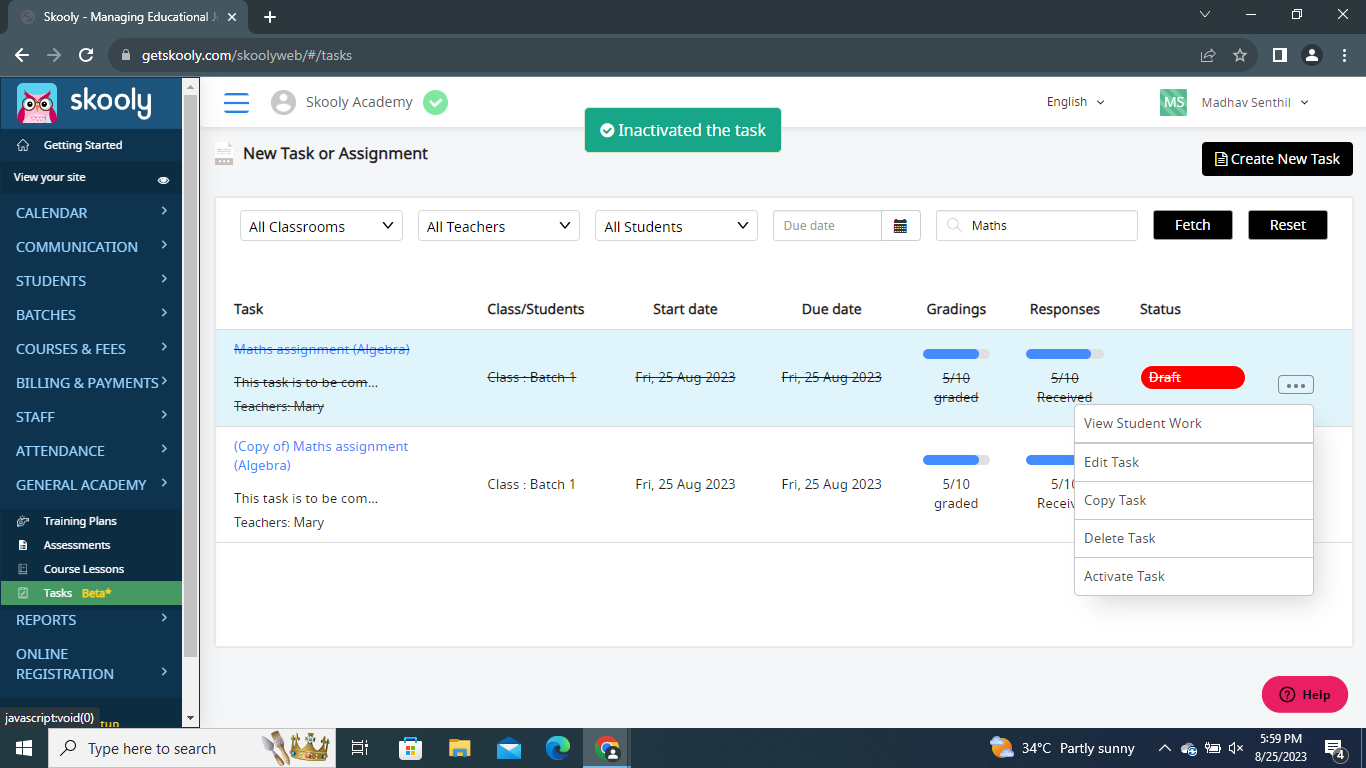Open new browser tab with plus
This screenshot has width=1366, height=768.
tap(269, 17)
